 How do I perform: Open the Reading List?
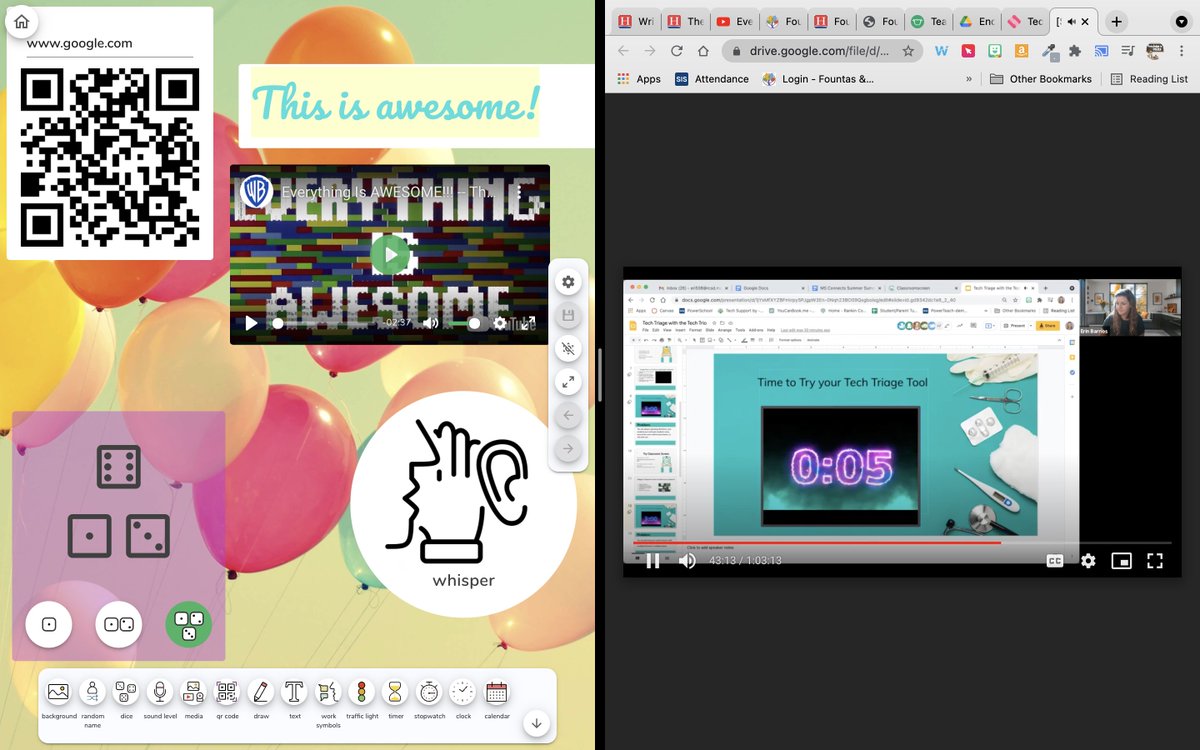point(1149,79)
